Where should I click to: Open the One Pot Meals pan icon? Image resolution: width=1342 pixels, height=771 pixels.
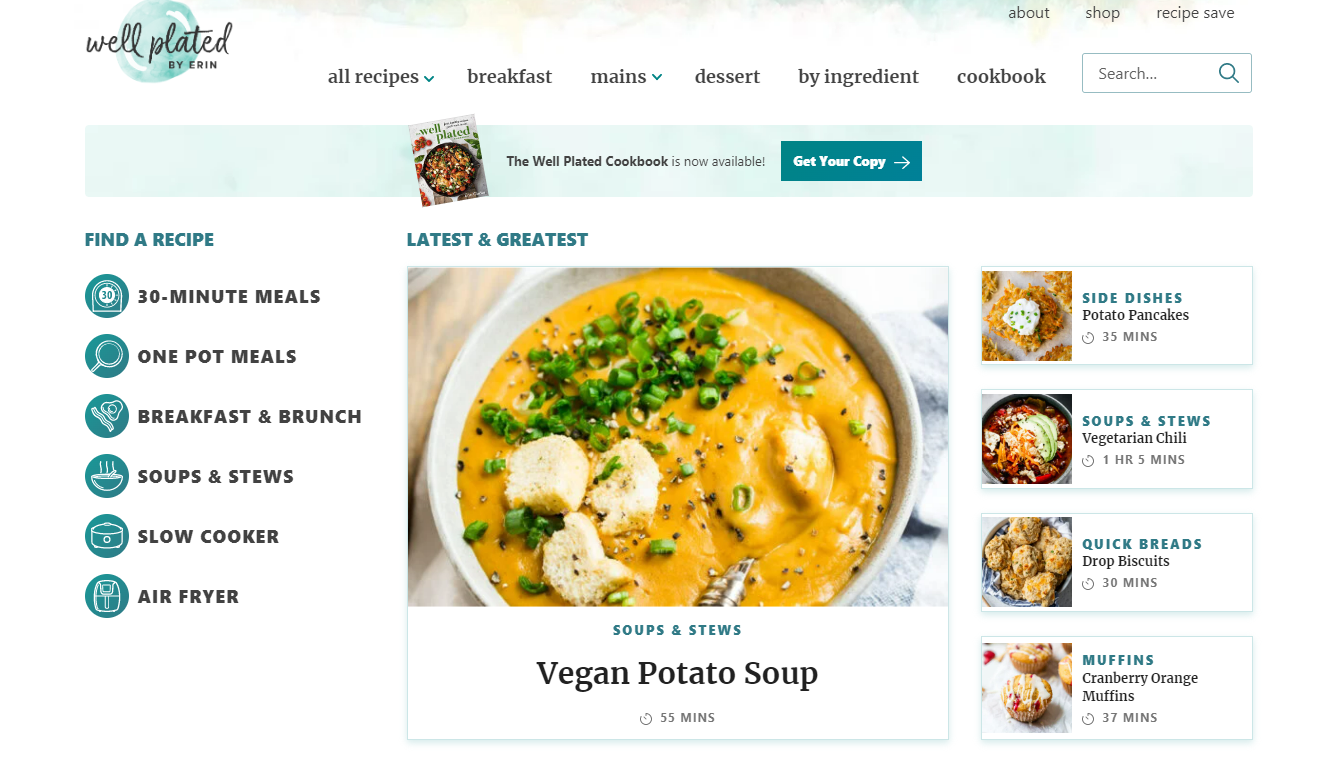pyautogui.click(x=107, y=356)
